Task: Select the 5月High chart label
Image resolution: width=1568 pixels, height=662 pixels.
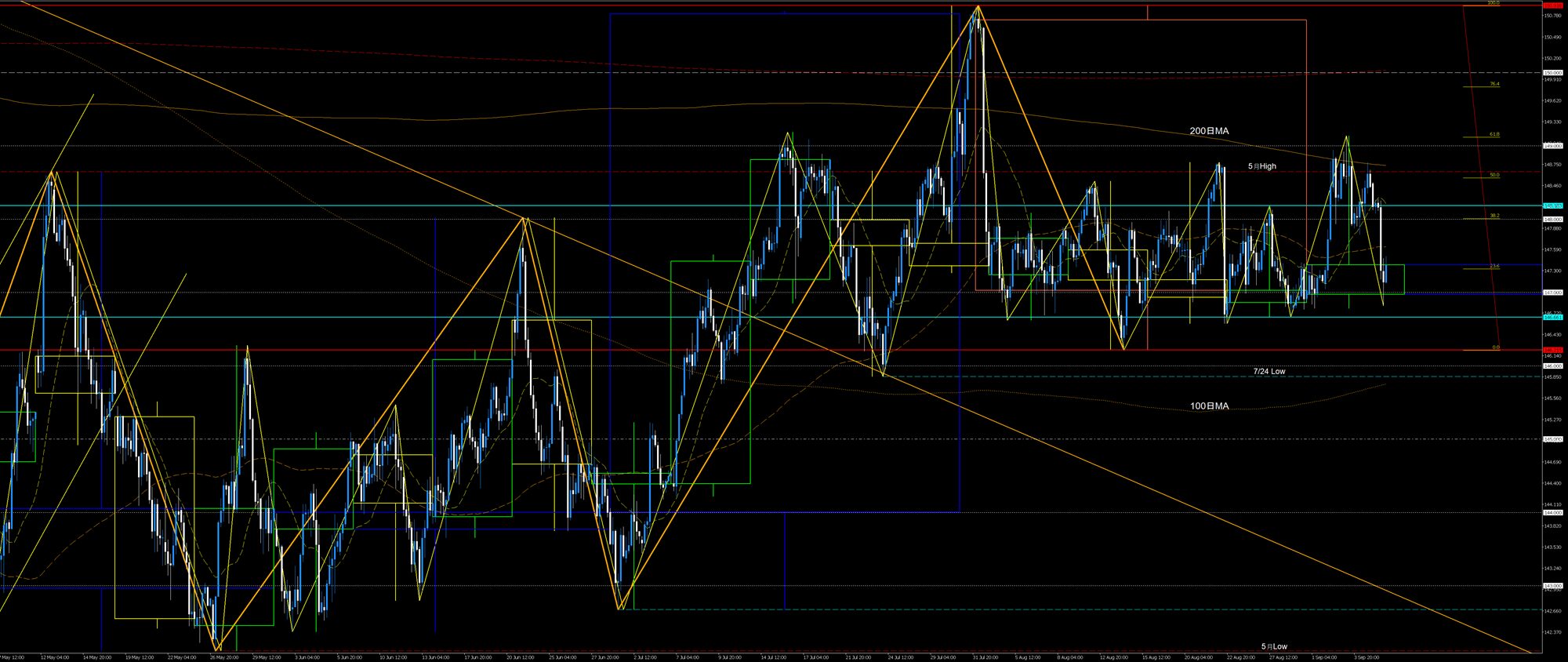Action: [1262, 166]
